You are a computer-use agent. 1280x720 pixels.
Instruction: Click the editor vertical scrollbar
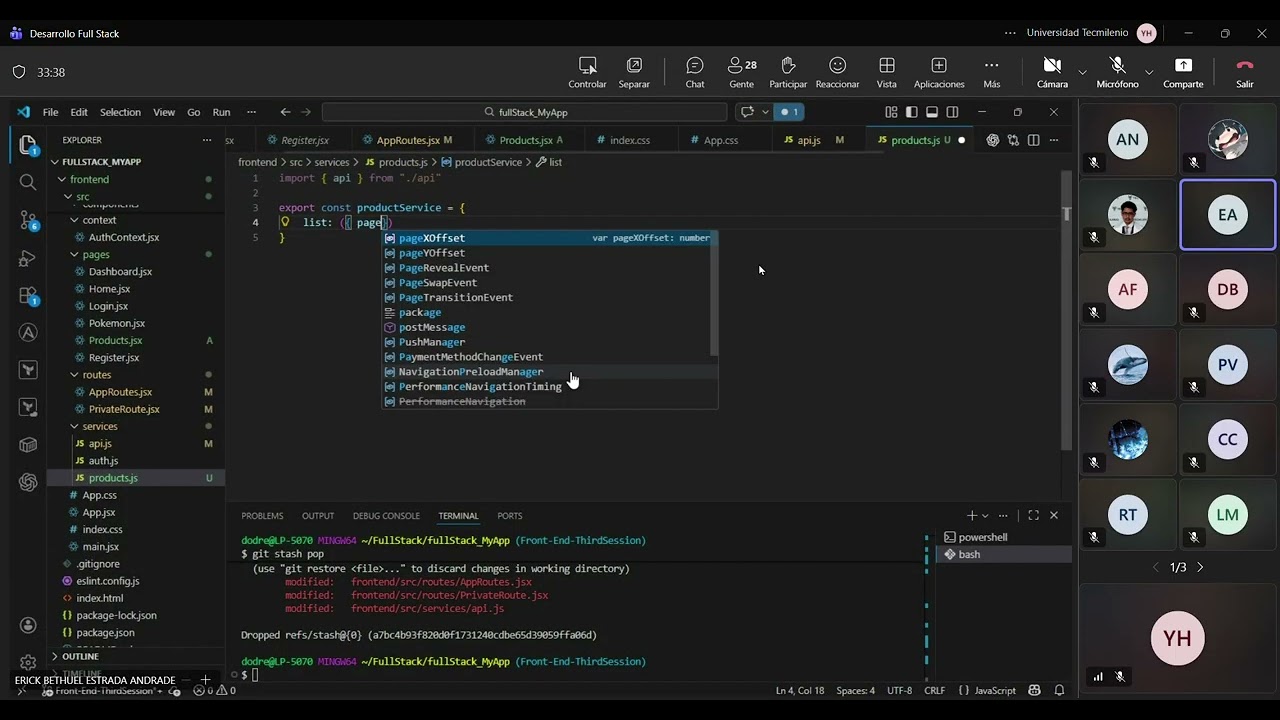[1067, 310]
